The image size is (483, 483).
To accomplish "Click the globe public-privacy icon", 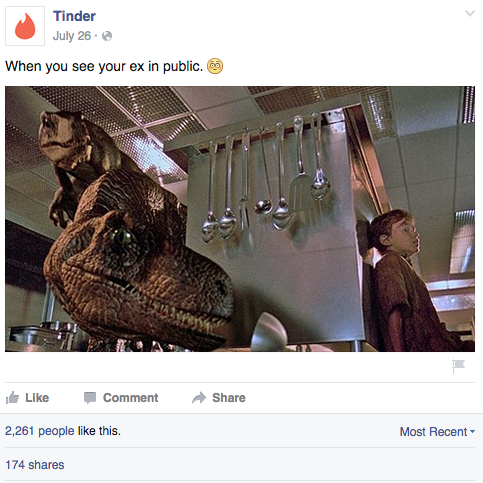I will pyautogui.click(x=107, y=36).
